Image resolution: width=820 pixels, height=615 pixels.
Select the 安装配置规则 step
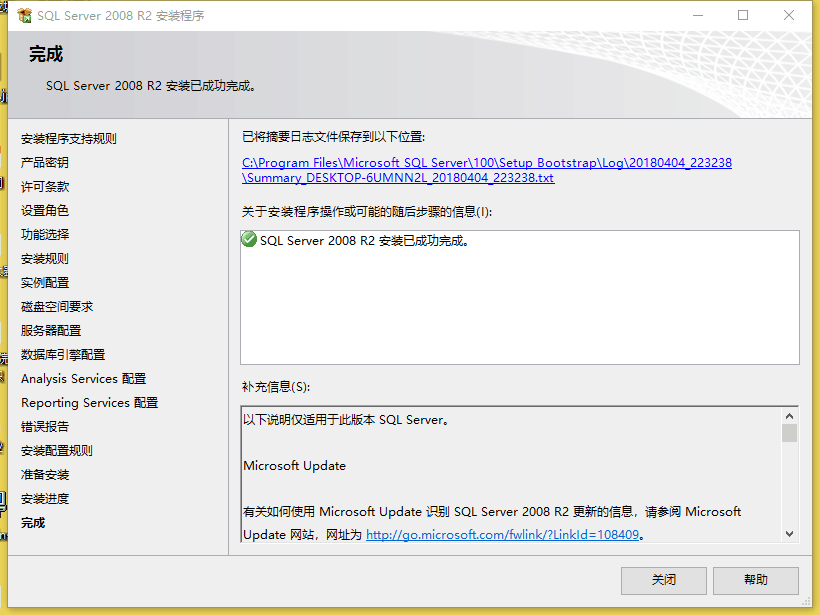(56, 451)
